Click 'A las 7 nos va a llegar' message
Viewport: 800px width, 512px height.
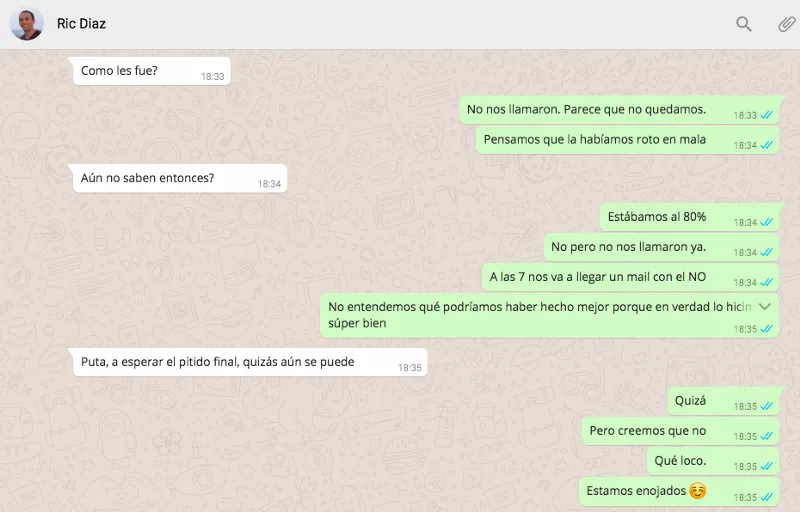tap(630, 277)
